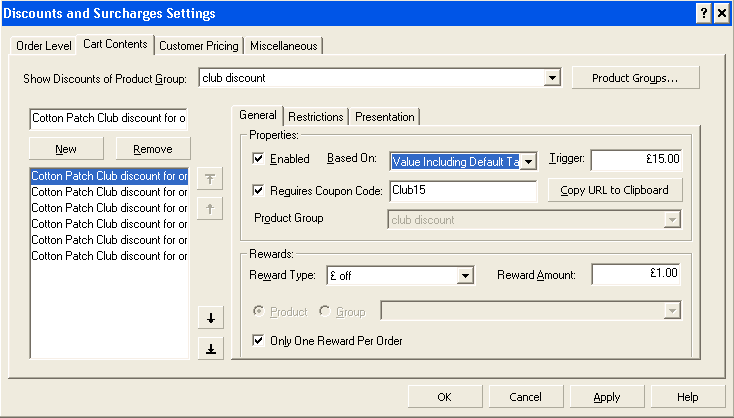This screenshot has width=734, height=418.
Task: Open the Reward Type dropdown
Action: click(465, 276)
